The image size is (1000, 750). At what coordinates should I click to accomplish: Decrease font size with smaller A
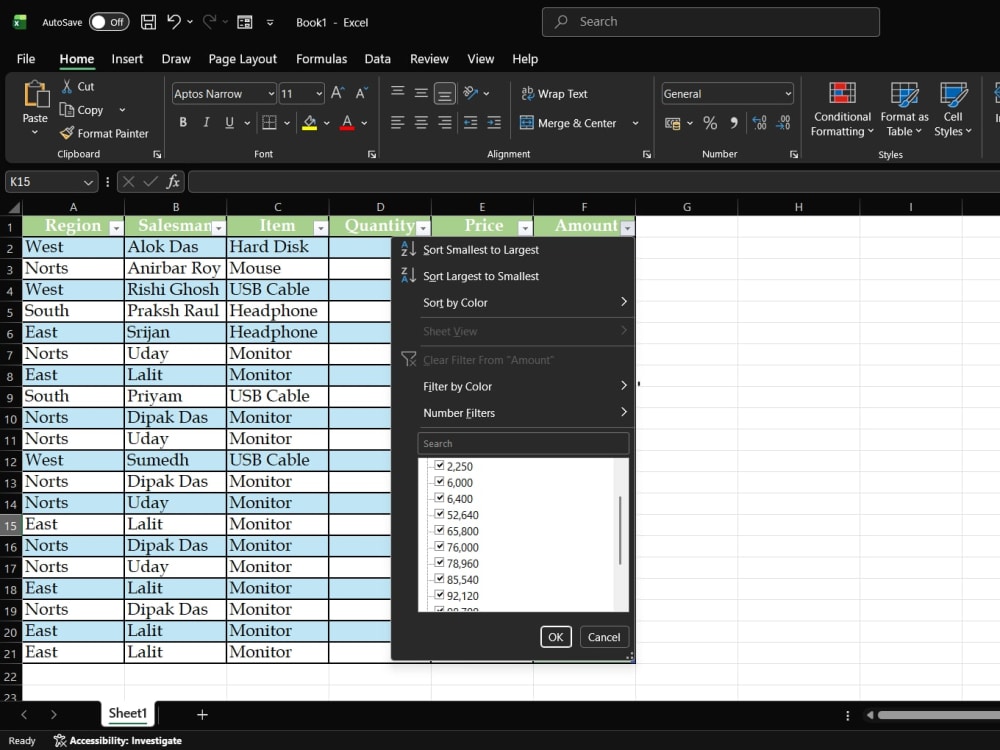coord(362,93)
